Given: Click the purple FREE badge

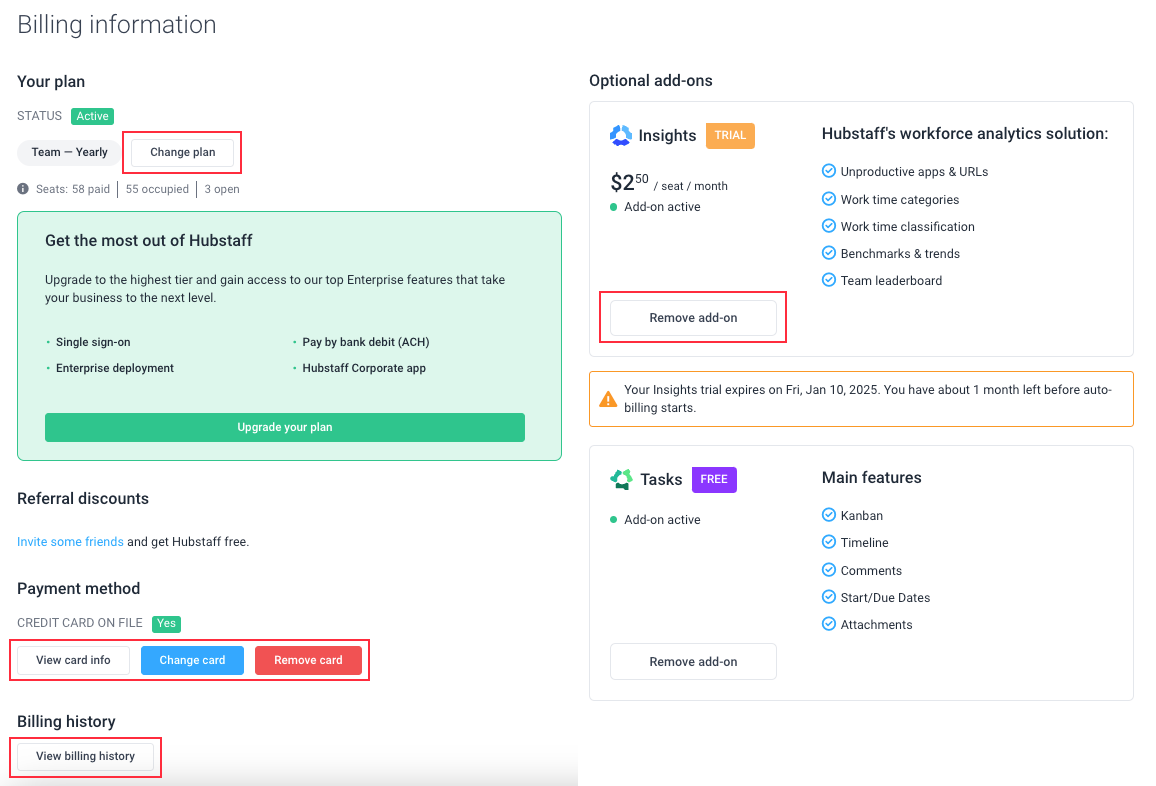Looking at the screenshot, I should click(x=714, y=479).
